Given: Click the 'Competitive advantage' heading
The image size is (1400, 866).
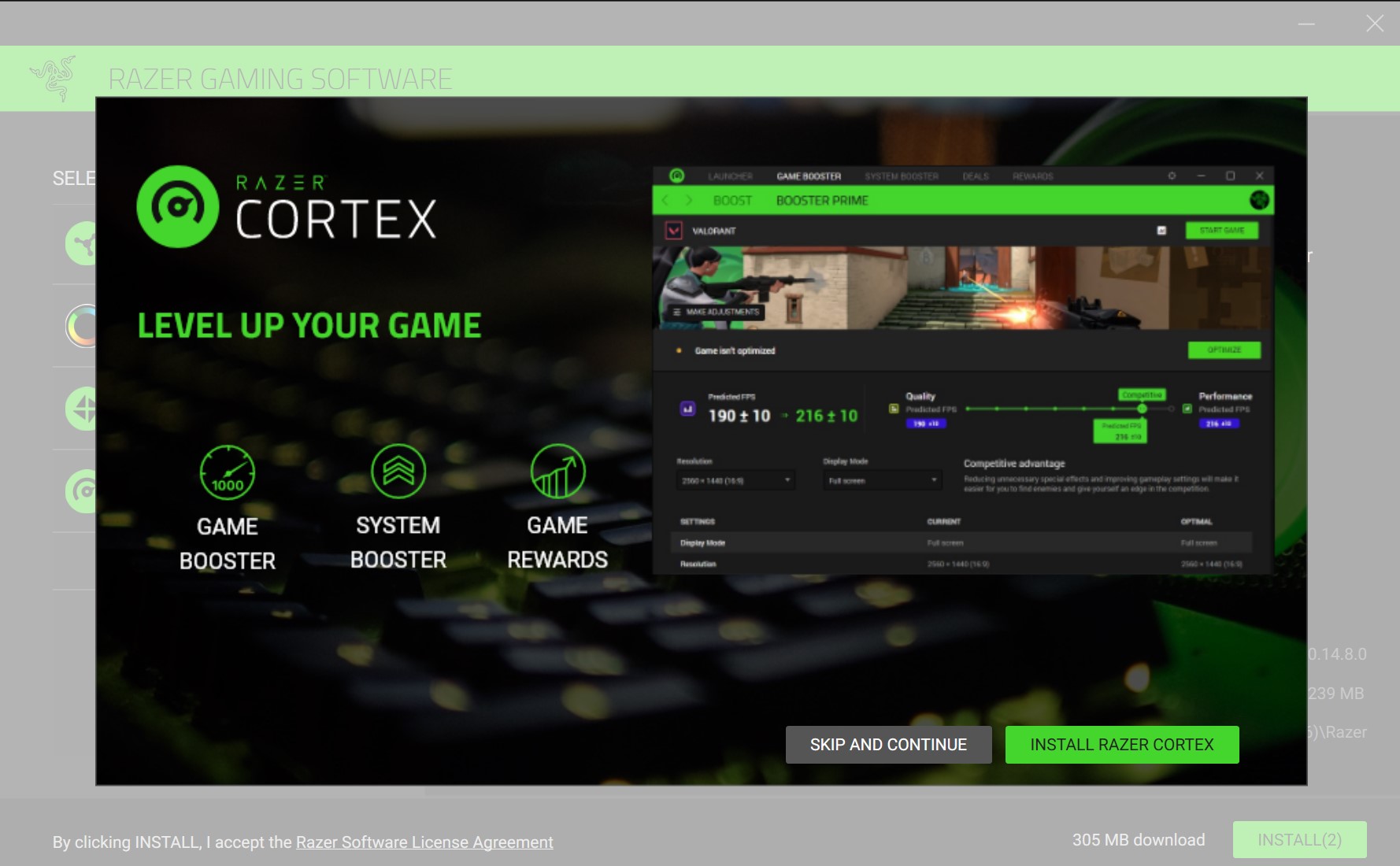Looking at the screenshot, I should pyautogui.click(x=1014, y=464).
